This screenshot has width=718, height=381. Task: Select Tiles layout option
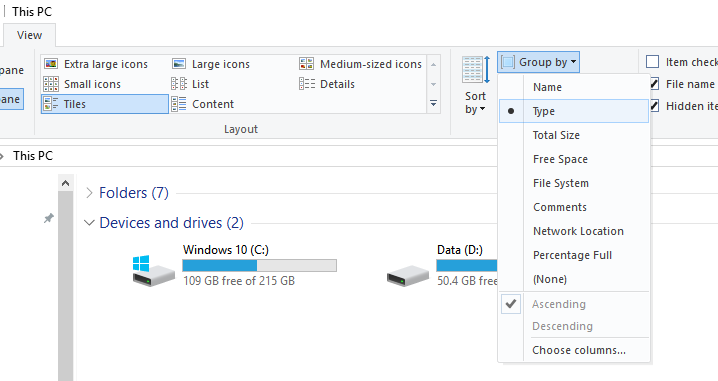point(105,104)
